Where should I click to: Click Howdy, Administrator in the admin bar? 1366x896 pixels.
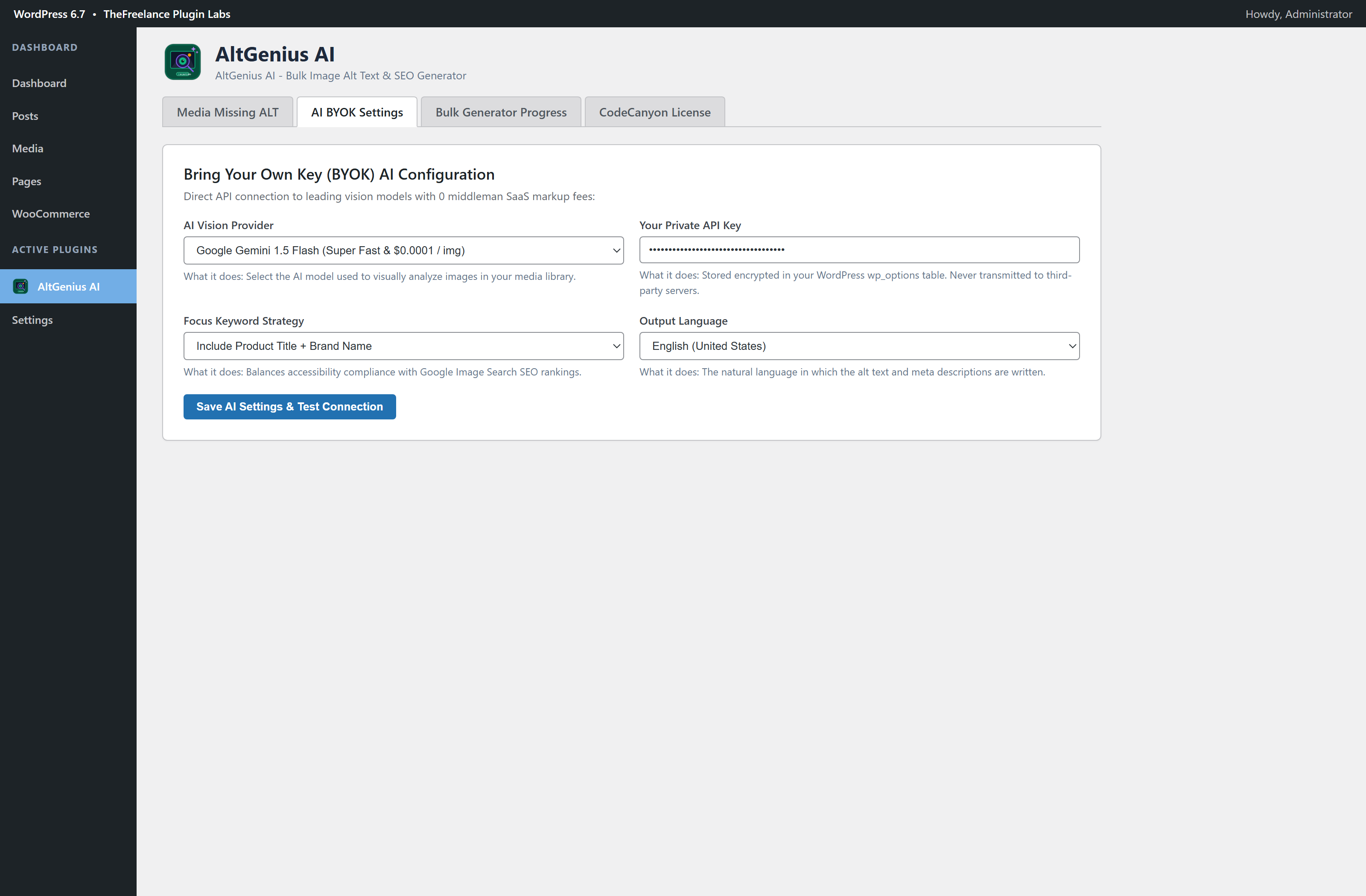[x=1298, y=14]
